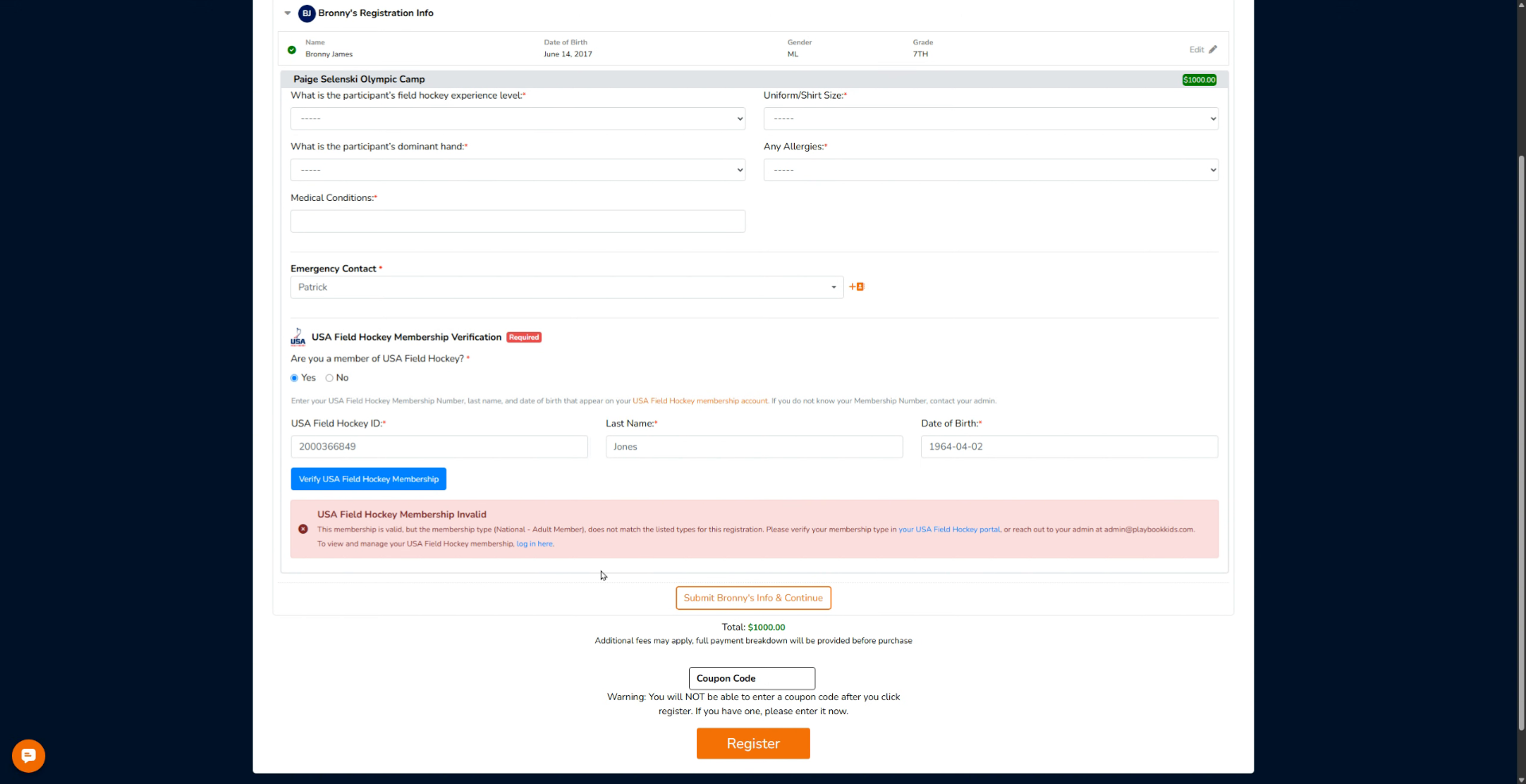Click the green verified checkmark beside Bronny James
The image size is (1526, 784).
[x=292, y=50]
